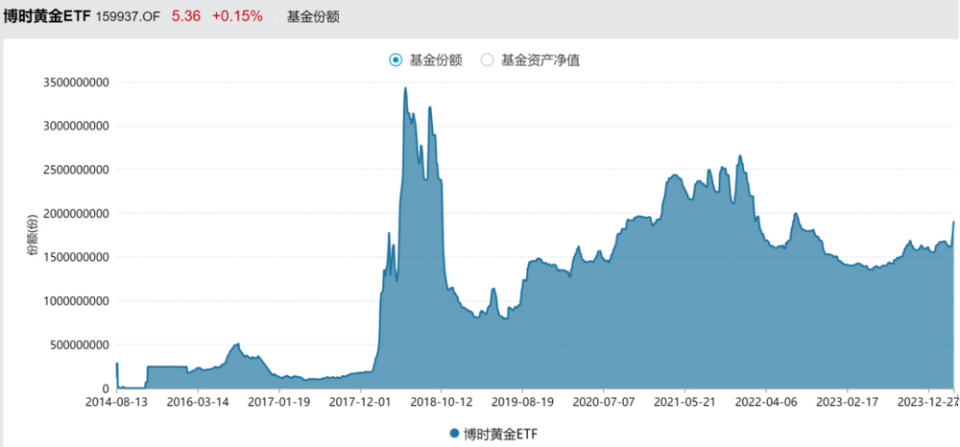Click the +0.15% change percentage
The width and height of the screenshot is (960, 447).
coord(238,17)
